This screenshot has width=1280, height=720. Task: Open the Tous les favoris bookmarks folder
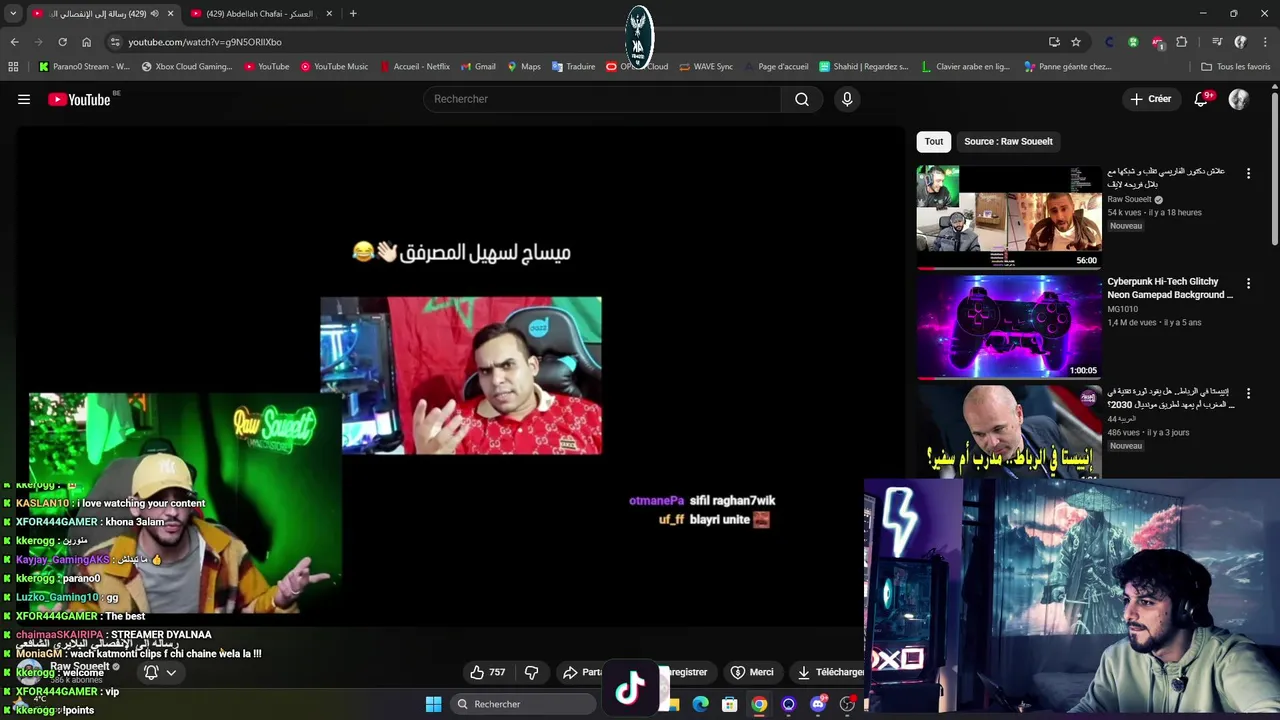click(x=1235, y=67)
